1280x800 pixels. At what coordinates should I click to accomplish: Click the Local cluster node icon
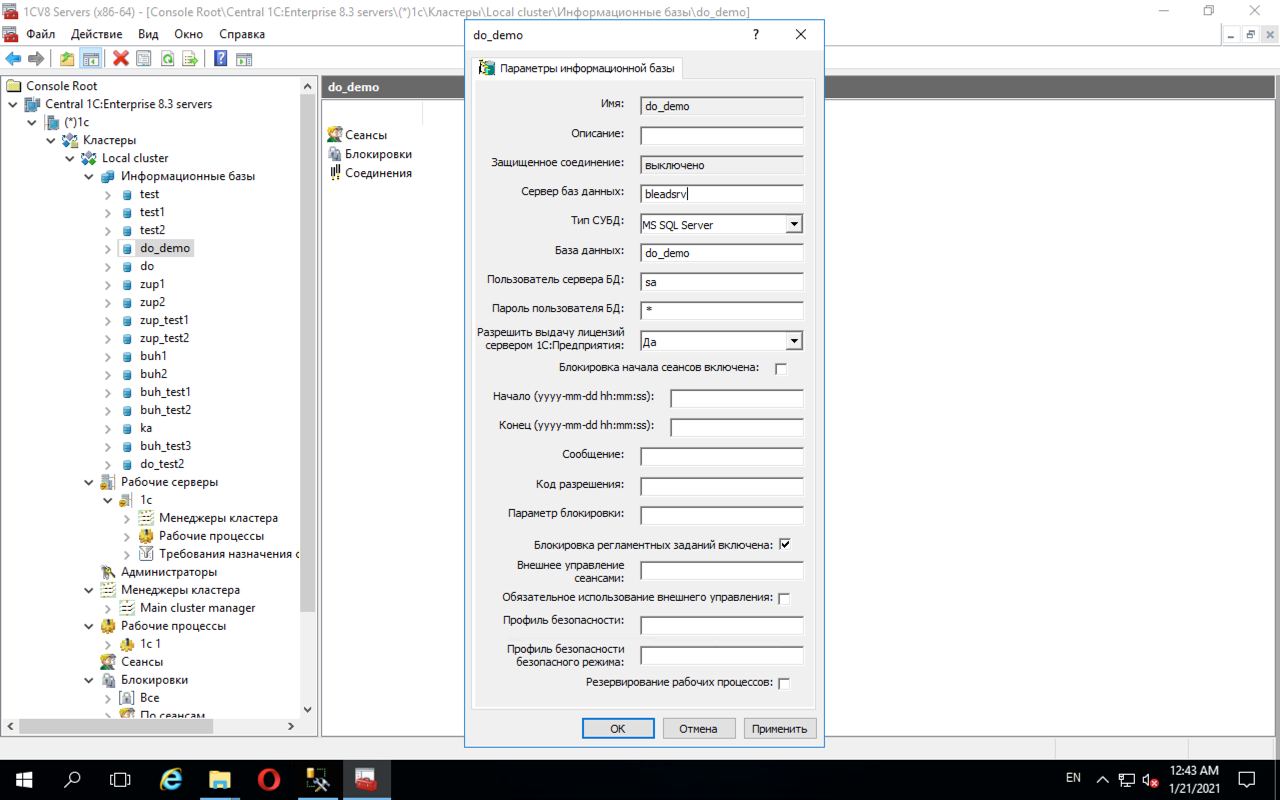click(x=89, y=158)
